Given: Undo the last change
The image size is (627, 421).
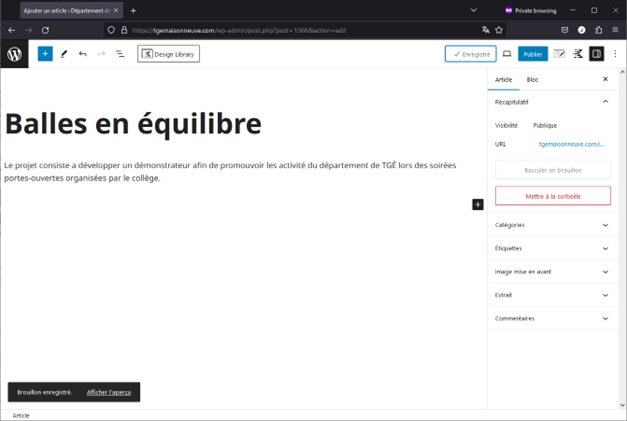Looking at the screenshot, I should (83, 54).
